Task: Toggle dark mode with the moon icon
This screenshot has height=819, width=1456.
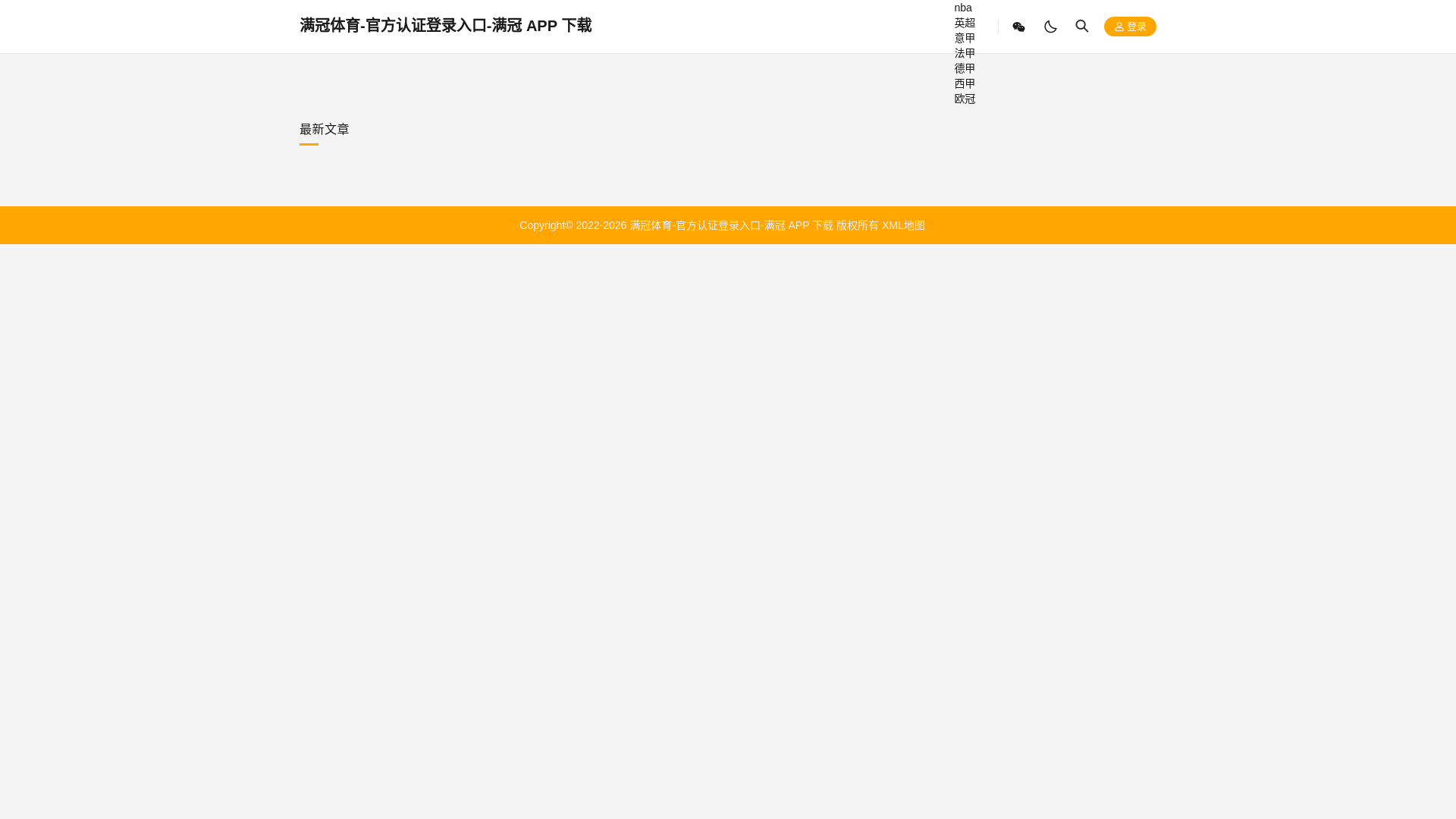Action: 1050,27
